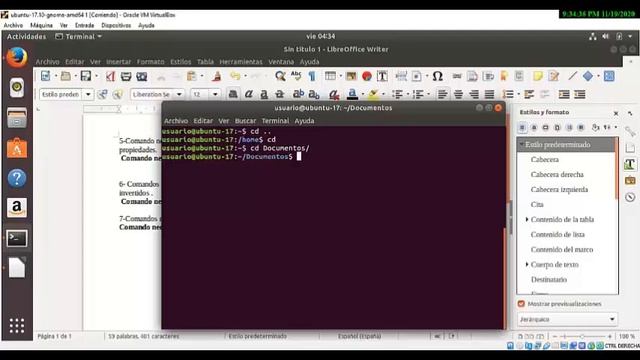
Task: Open Writer Insertar menu
Action: click(x=118, y=62)
